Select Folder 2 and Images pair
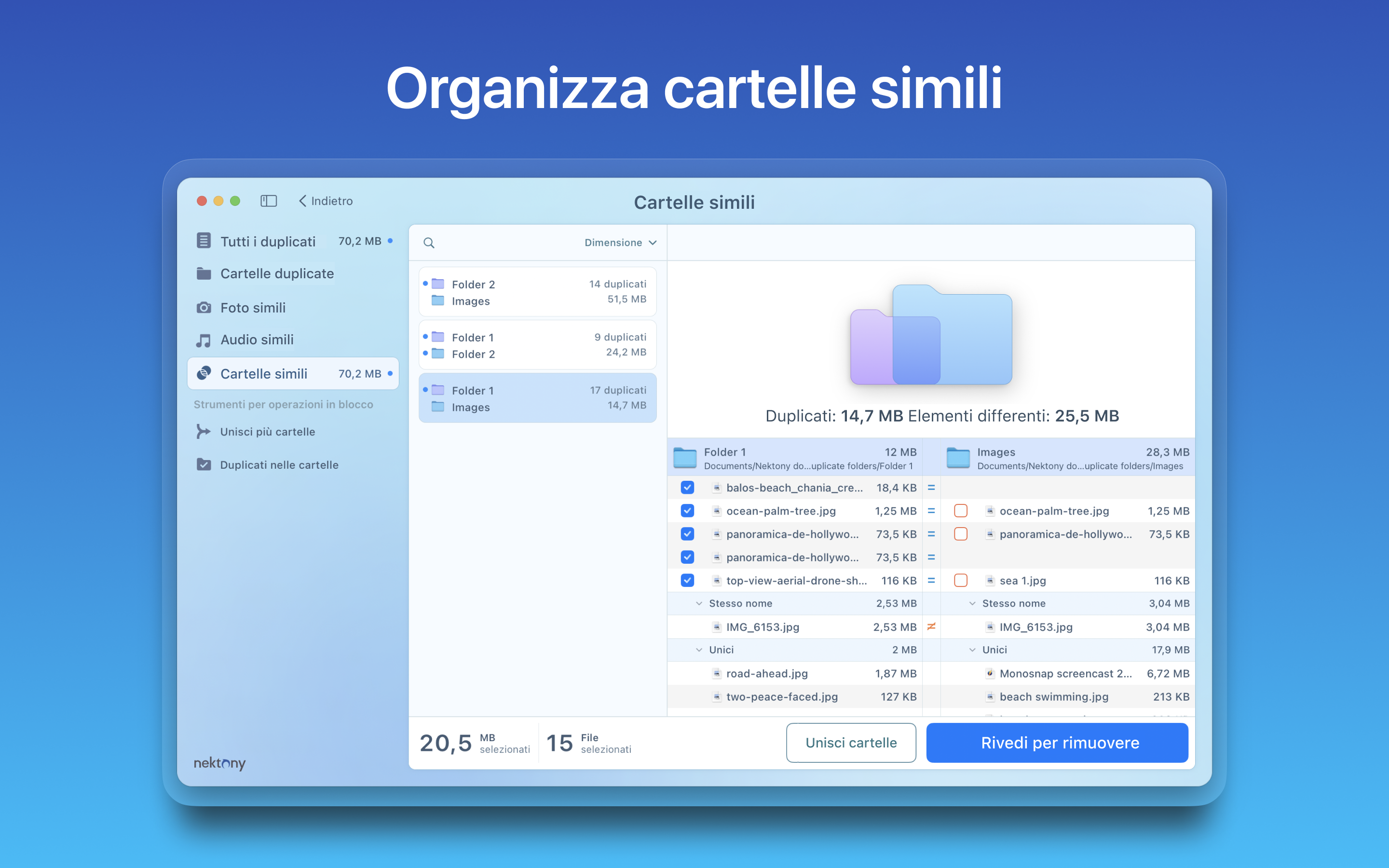Image resolution: width=1389 pixels, height=868 pixels. (x=537, y=292)
